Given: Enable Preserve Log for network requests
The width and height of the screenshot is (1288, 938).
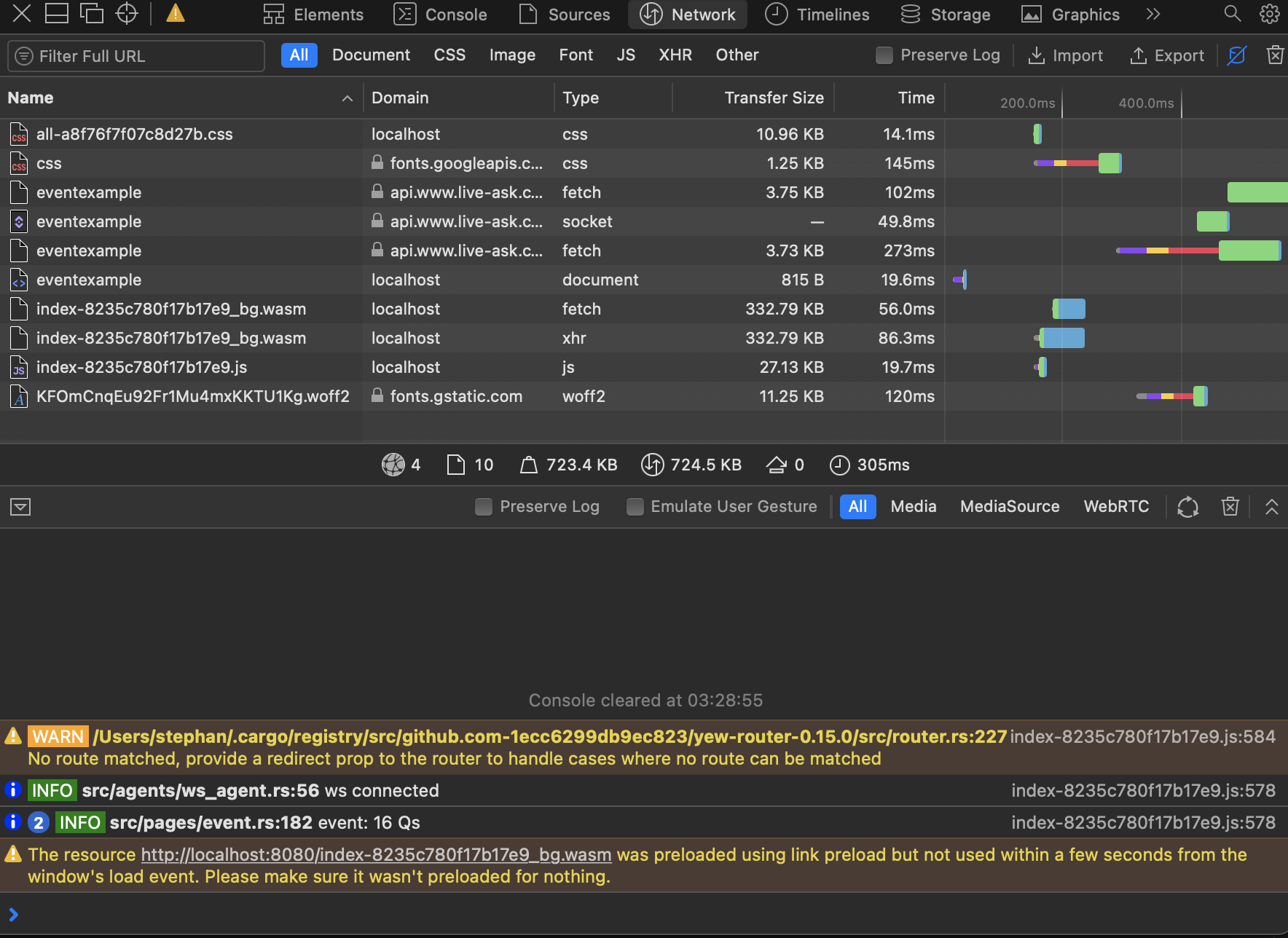Looking at the screenshot, I should coord(884,55).
